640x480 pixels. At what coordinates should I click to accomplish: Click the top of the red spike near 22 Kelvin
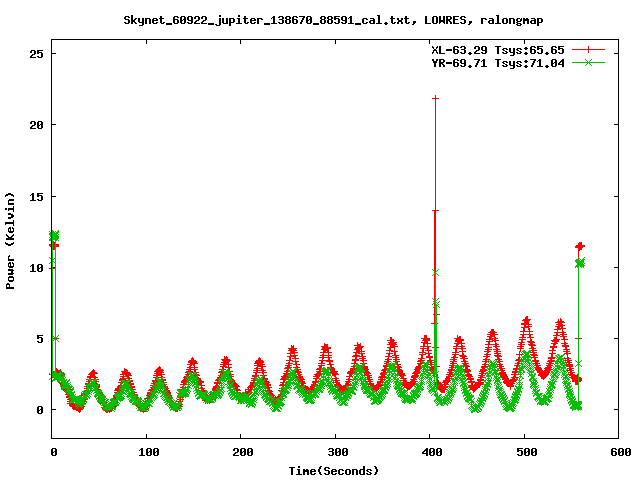(x=436, y=98)
